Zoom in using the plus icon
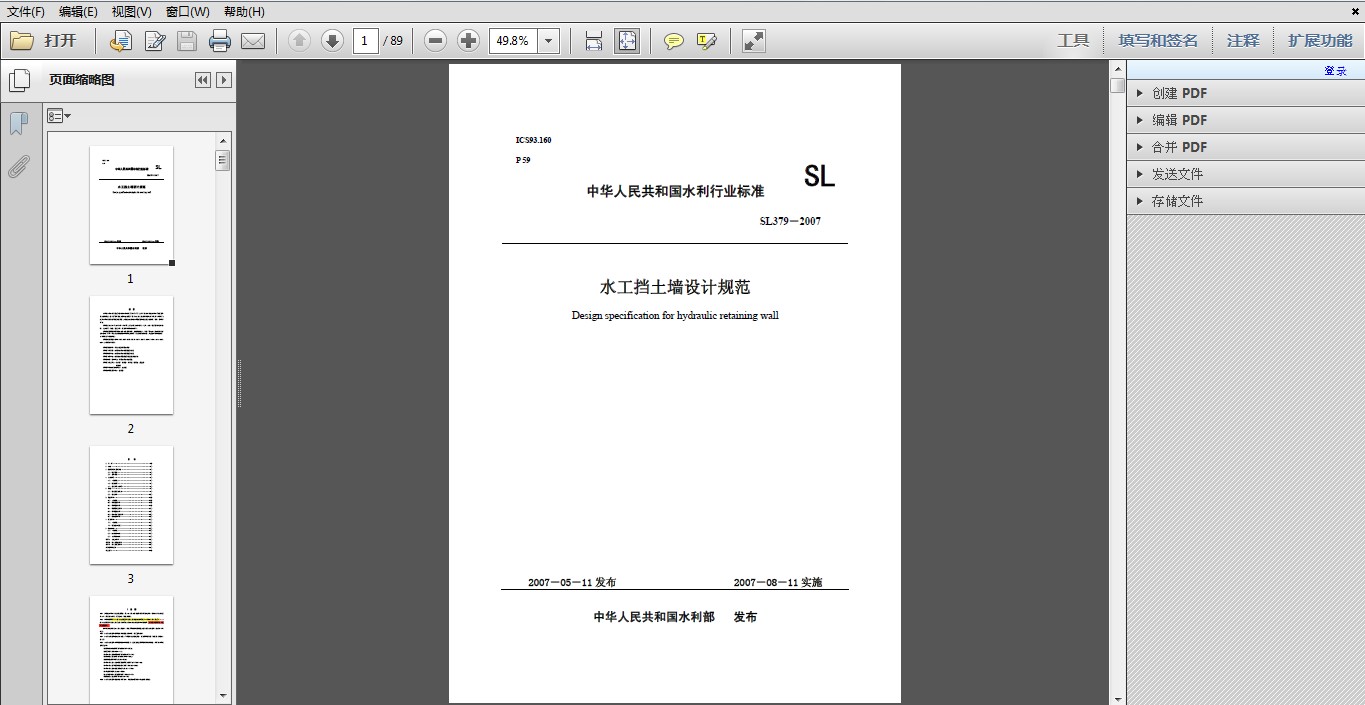 (x=468, y=41)
